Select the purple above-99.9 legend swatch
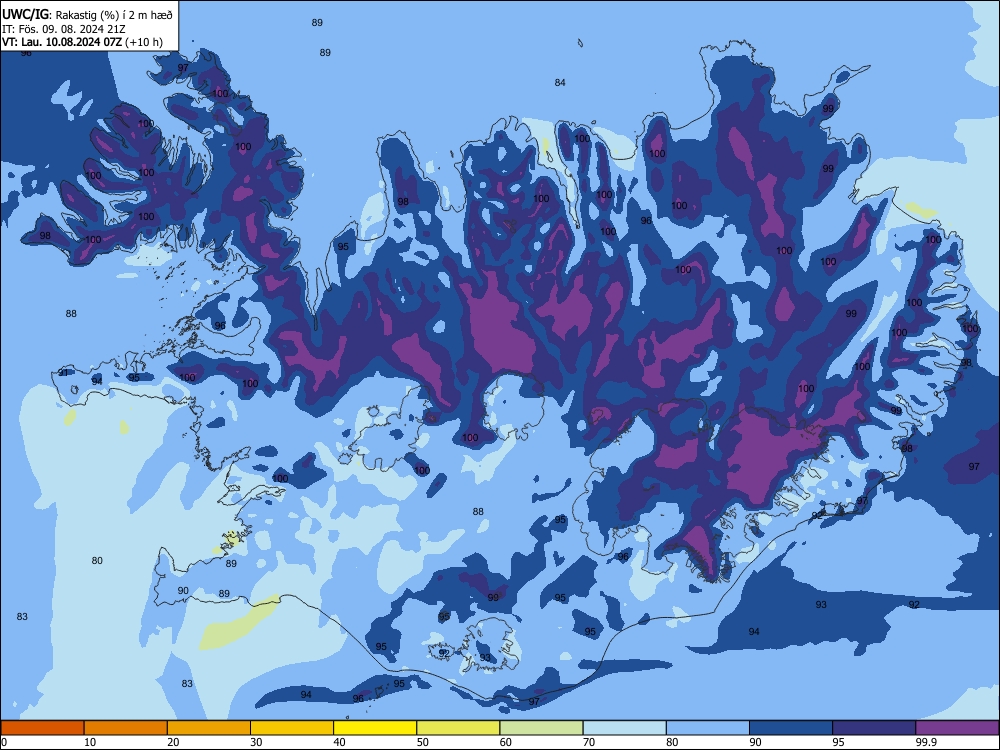This screenshot has width=1000, height=750. pos(957,728)
